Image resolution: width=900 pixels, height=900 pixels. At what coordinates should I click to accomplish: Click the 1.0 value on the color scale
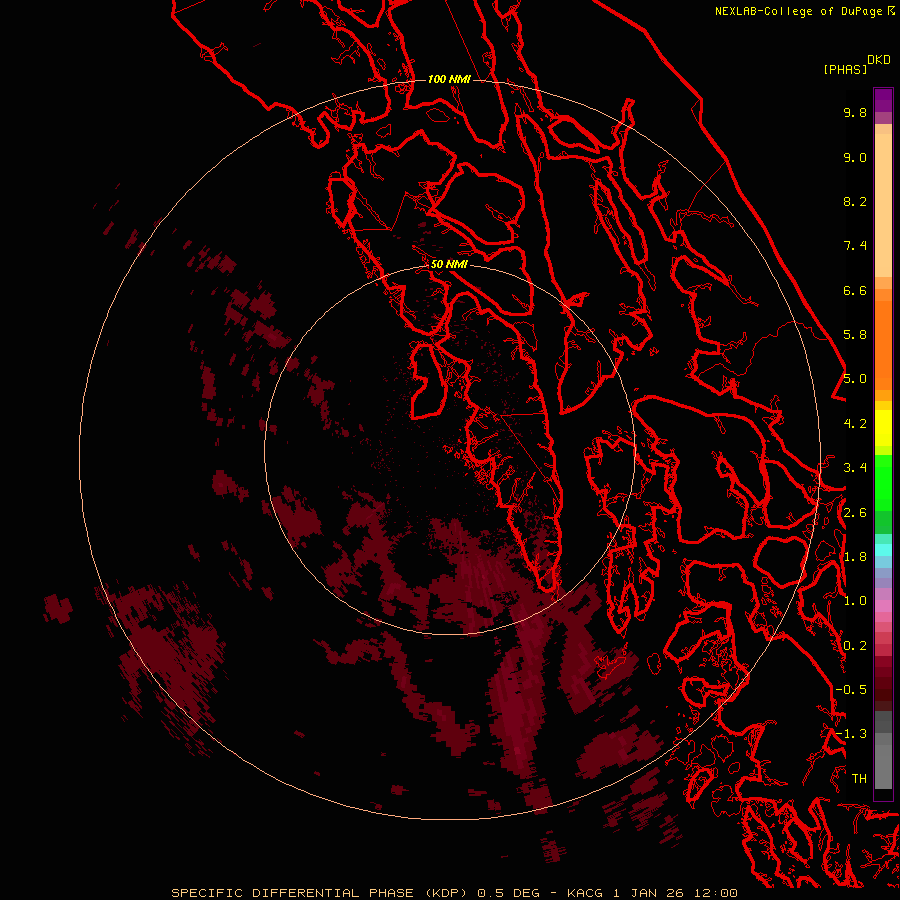855,601
